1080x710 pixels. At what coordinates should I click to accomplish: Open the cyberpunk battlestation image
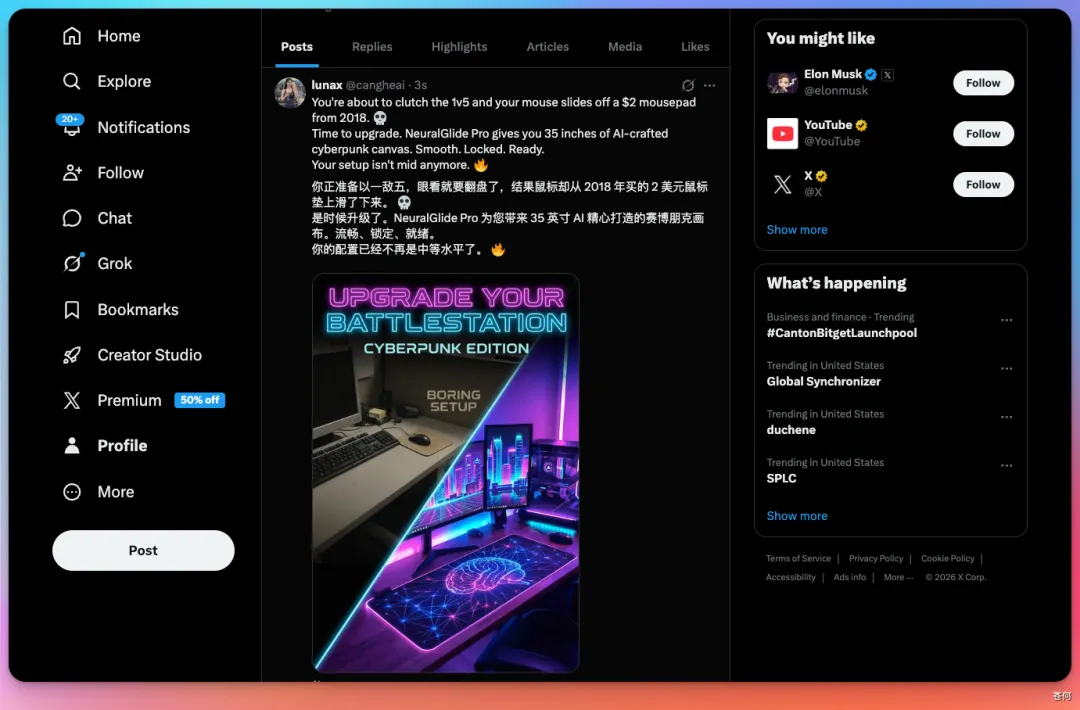[x=446, y=472]
